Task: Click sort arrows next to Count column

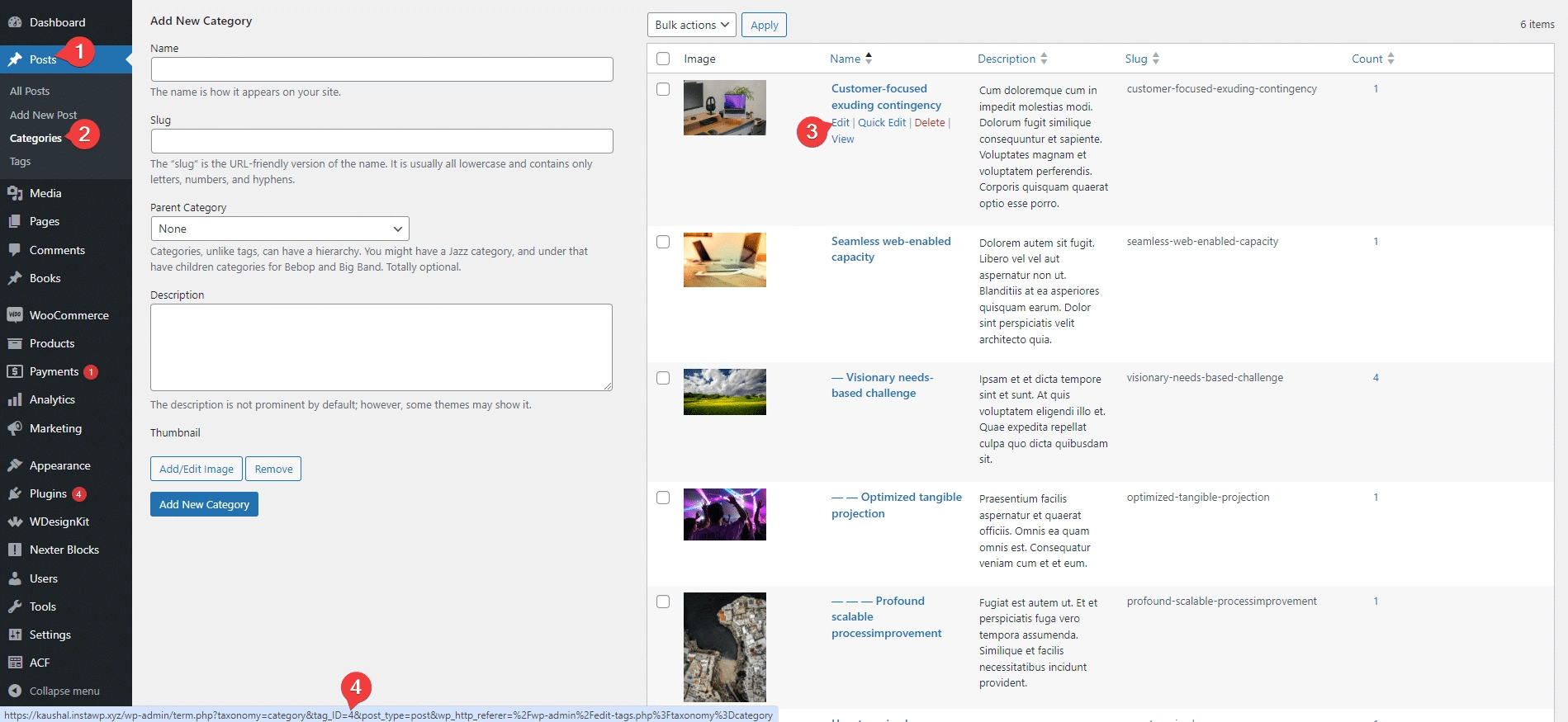Action: coord(1390,59)
